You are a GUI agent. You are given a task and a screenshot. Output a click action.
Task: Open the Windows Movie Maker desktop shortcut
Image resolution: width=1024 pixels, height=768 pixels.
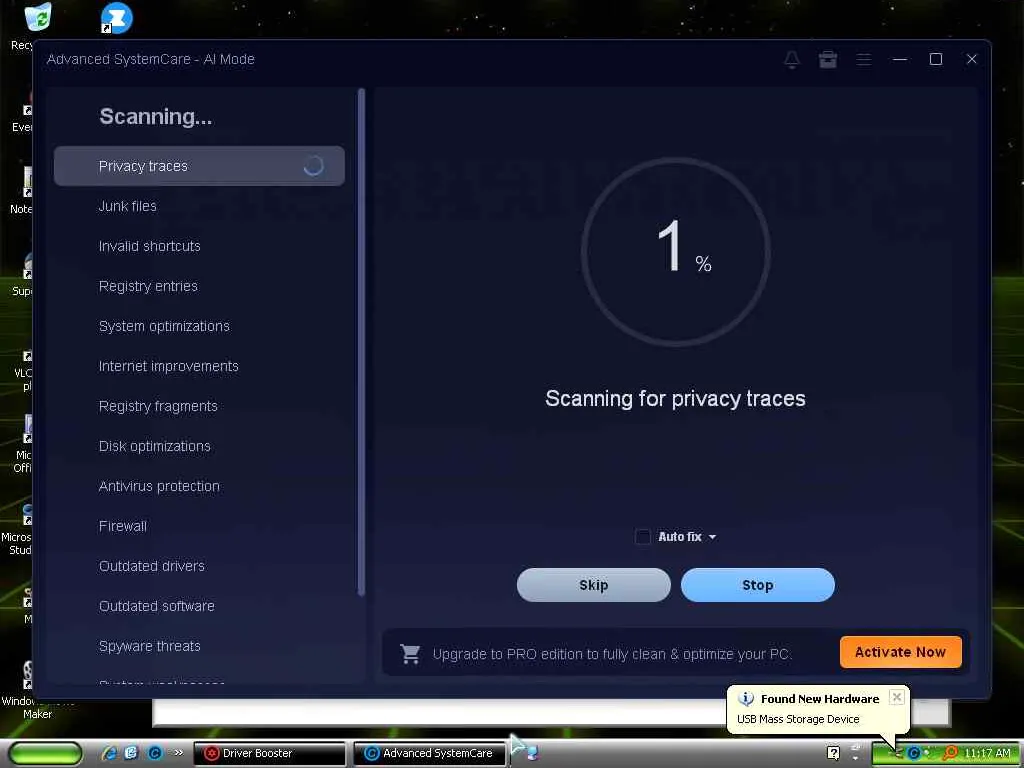point(26,690)
